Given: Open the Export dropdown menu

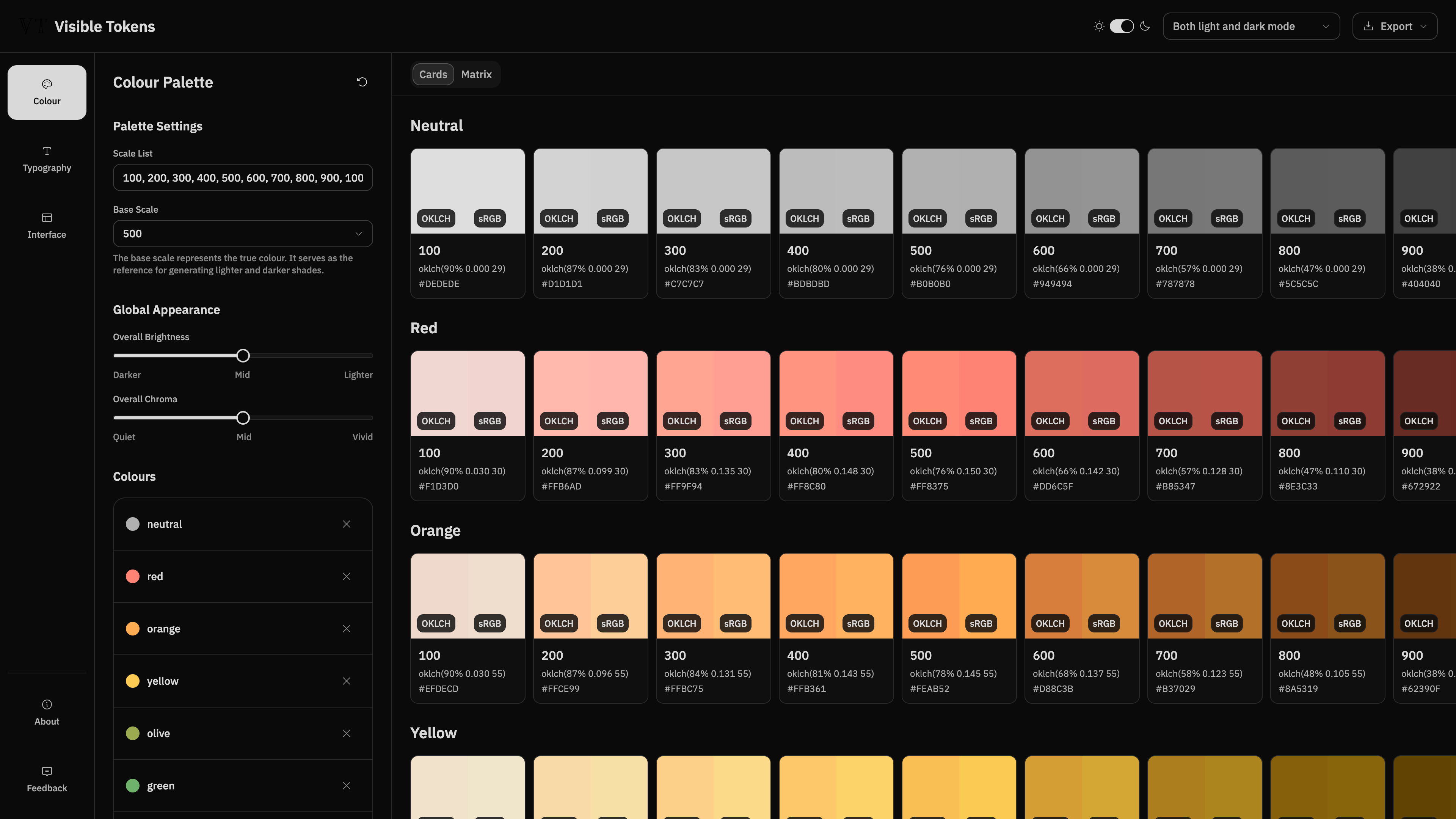Looking at the screenshot, I should (1395, 26).
